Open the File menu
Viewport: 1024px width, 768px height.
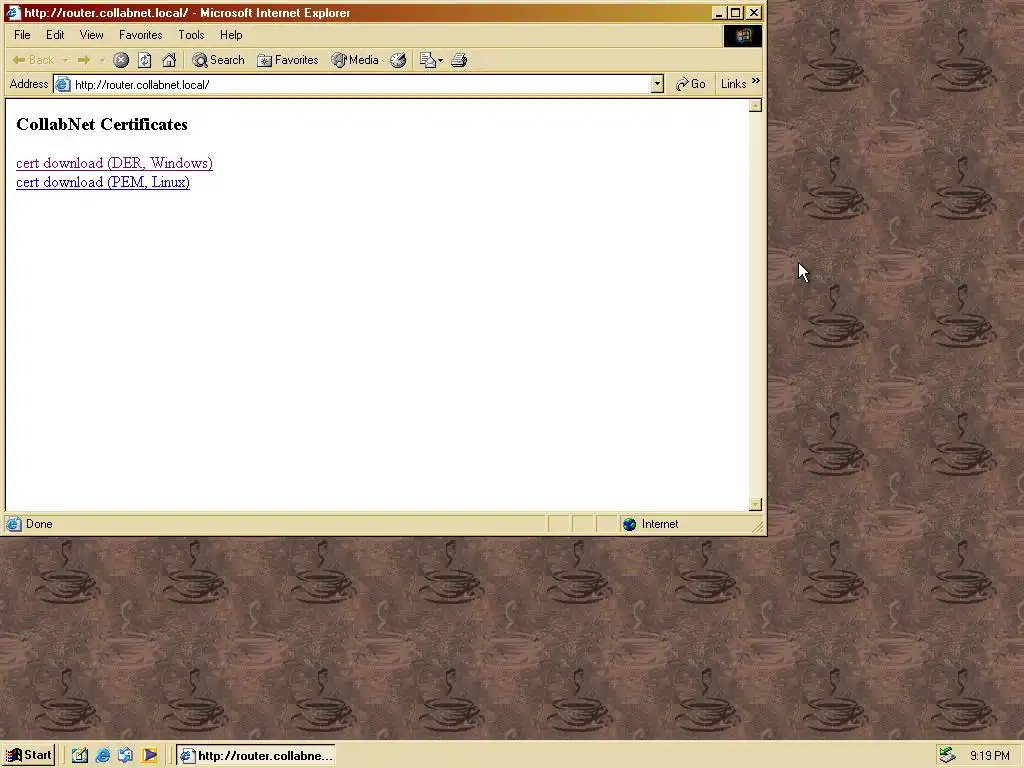pyautogui.click(x=22, y=35)
